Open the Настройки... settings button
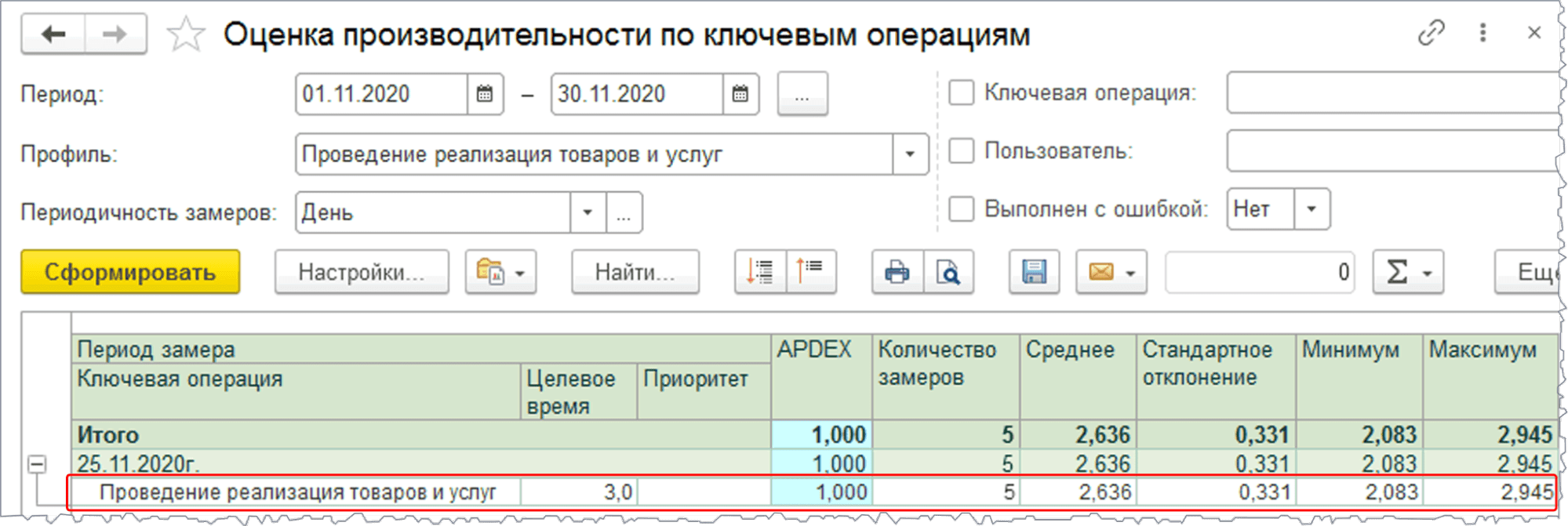Image resolution: width=1568 pixels, height=526 pixels. 361,272
